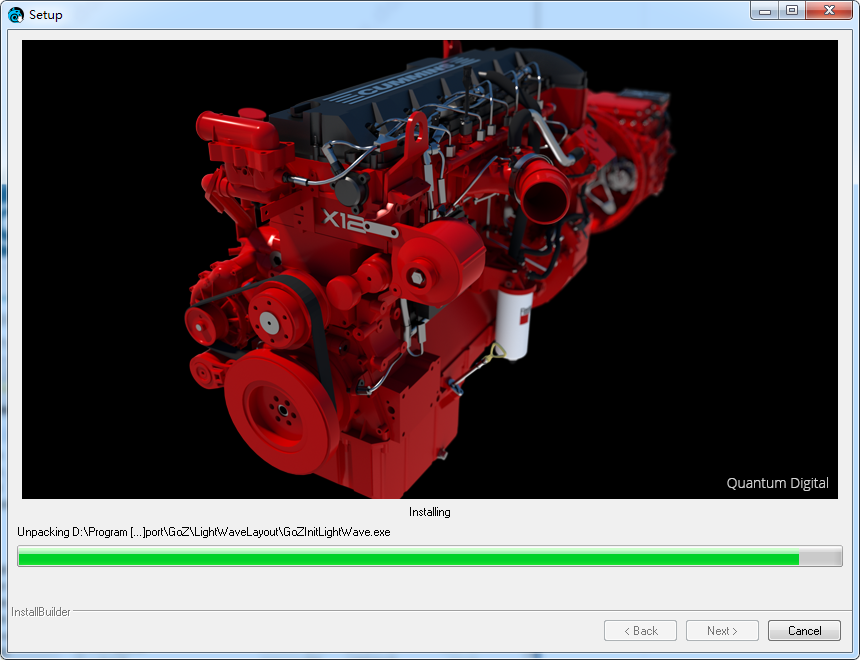
Task: Click the Setup app icon in title bar
Action: tap(16, 15)
